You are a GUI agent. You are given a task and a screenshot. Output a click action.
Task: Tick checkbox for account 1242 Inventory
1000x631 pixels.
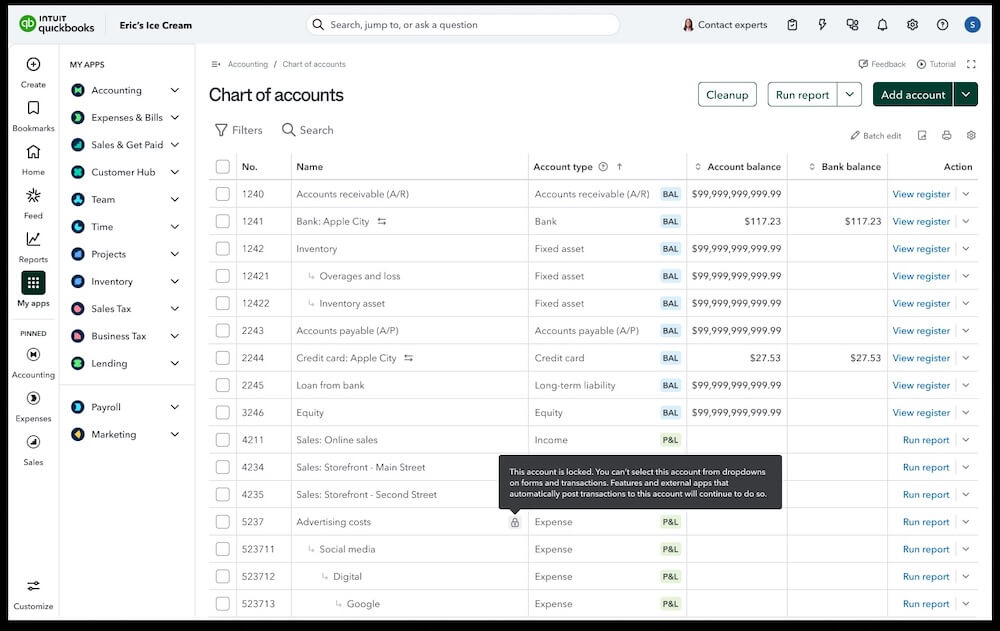pyautogui.click(x=223, y=249)
